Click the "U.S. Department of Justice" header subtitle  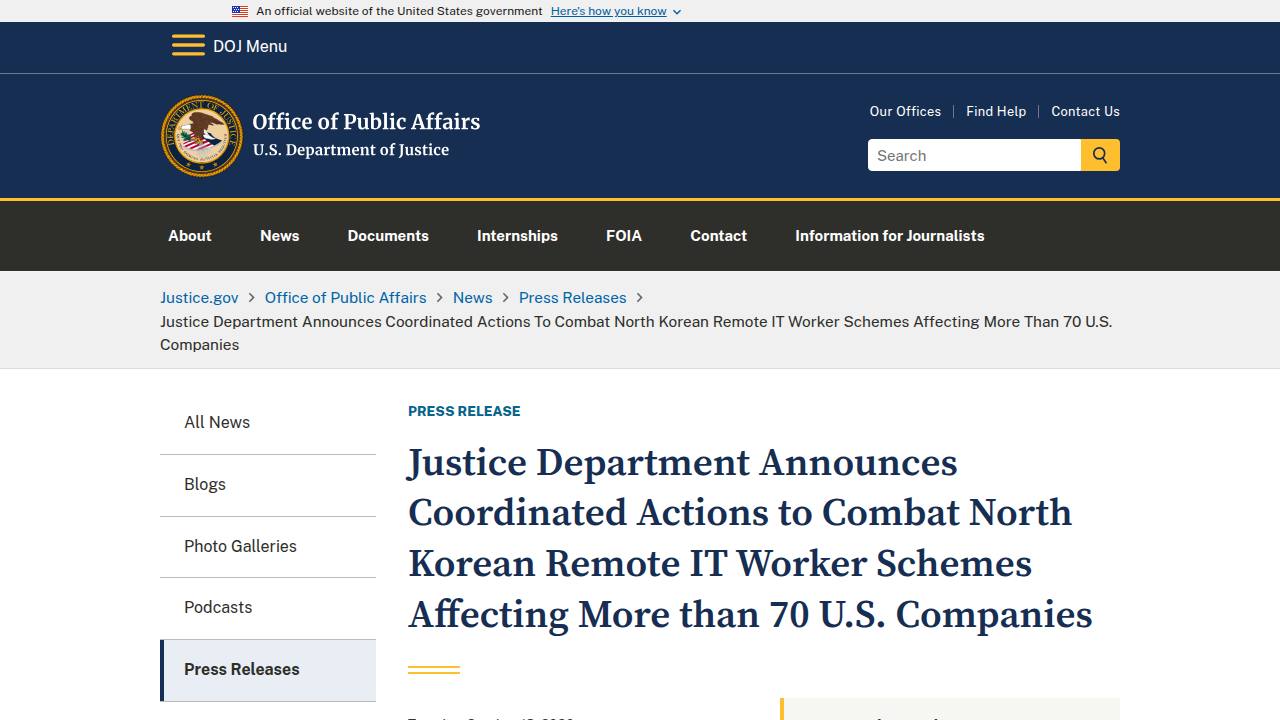click(351, 150)
